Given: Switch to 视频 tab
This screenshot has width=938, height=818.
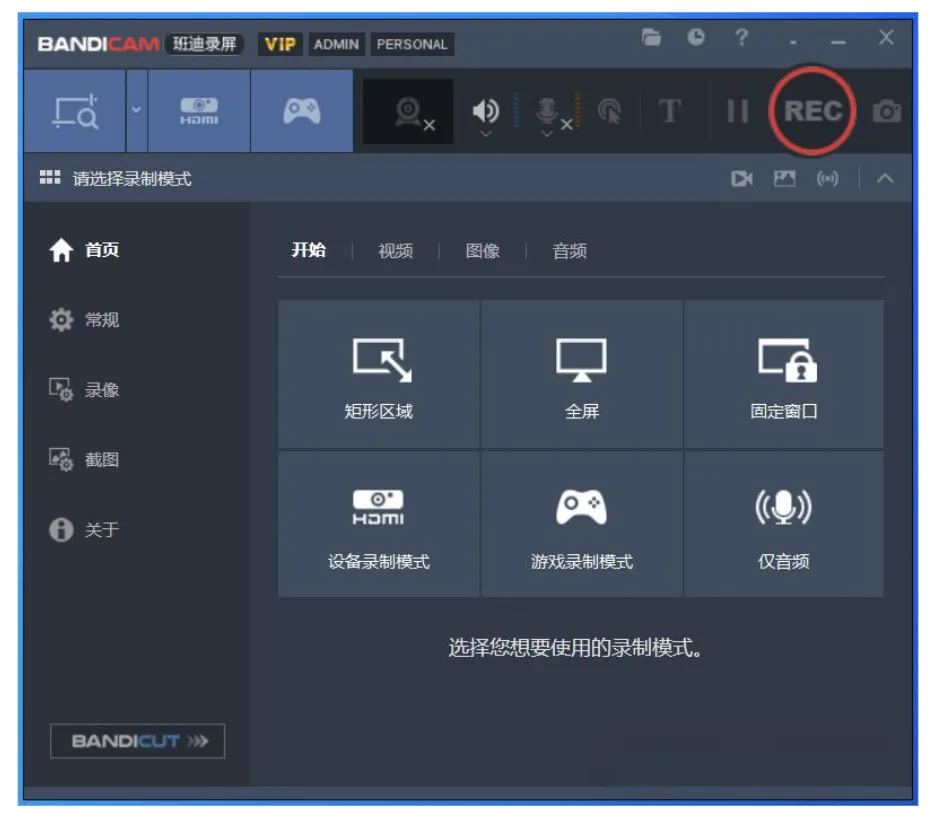Looking at the screenshot, I should 395,251.
